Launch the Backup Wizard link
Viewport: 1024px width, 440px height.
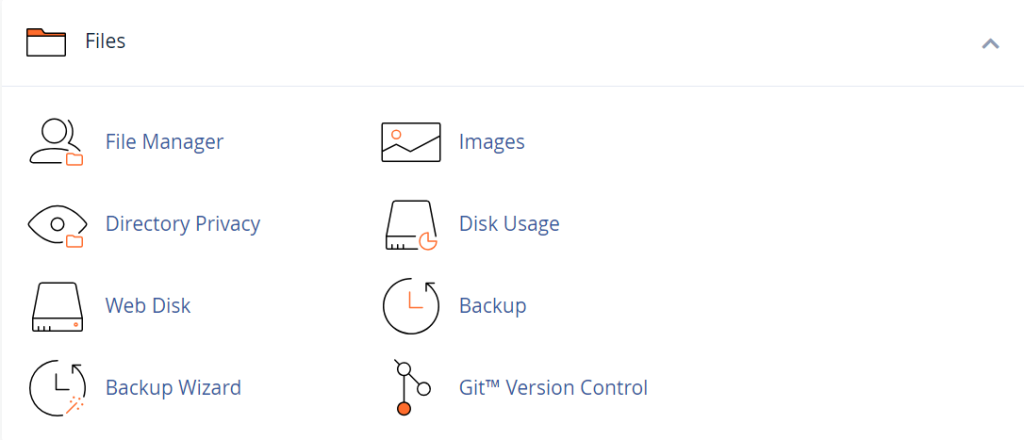[x=173, y=387]
